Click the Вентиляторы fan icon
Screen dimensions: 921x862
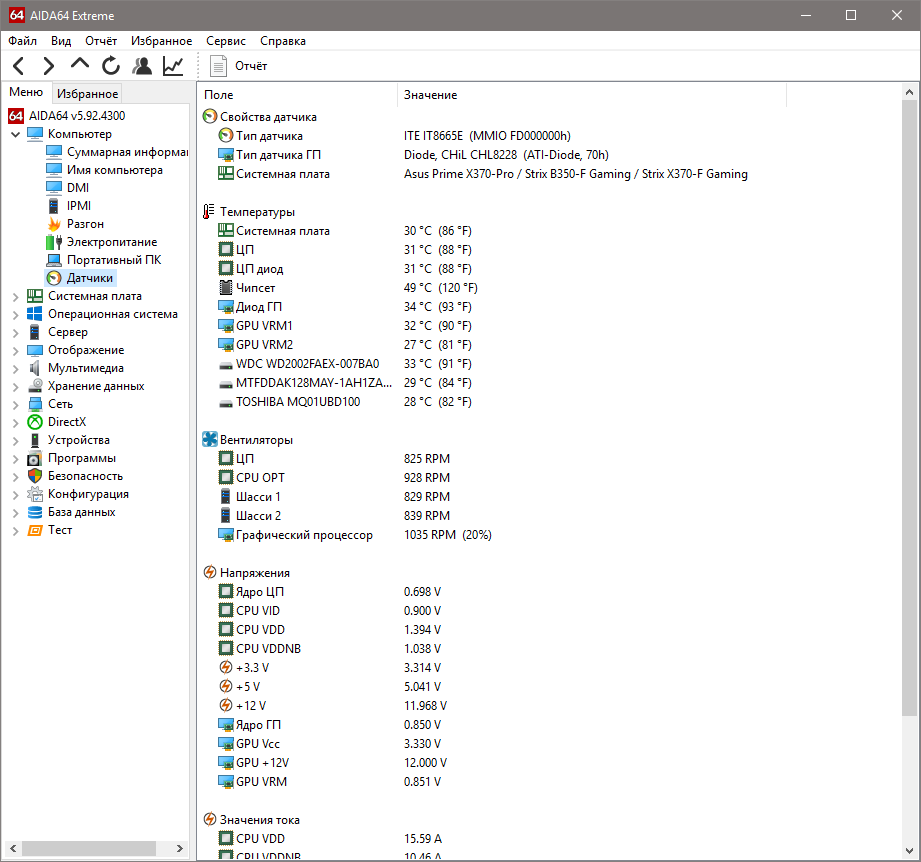[209, 439]
